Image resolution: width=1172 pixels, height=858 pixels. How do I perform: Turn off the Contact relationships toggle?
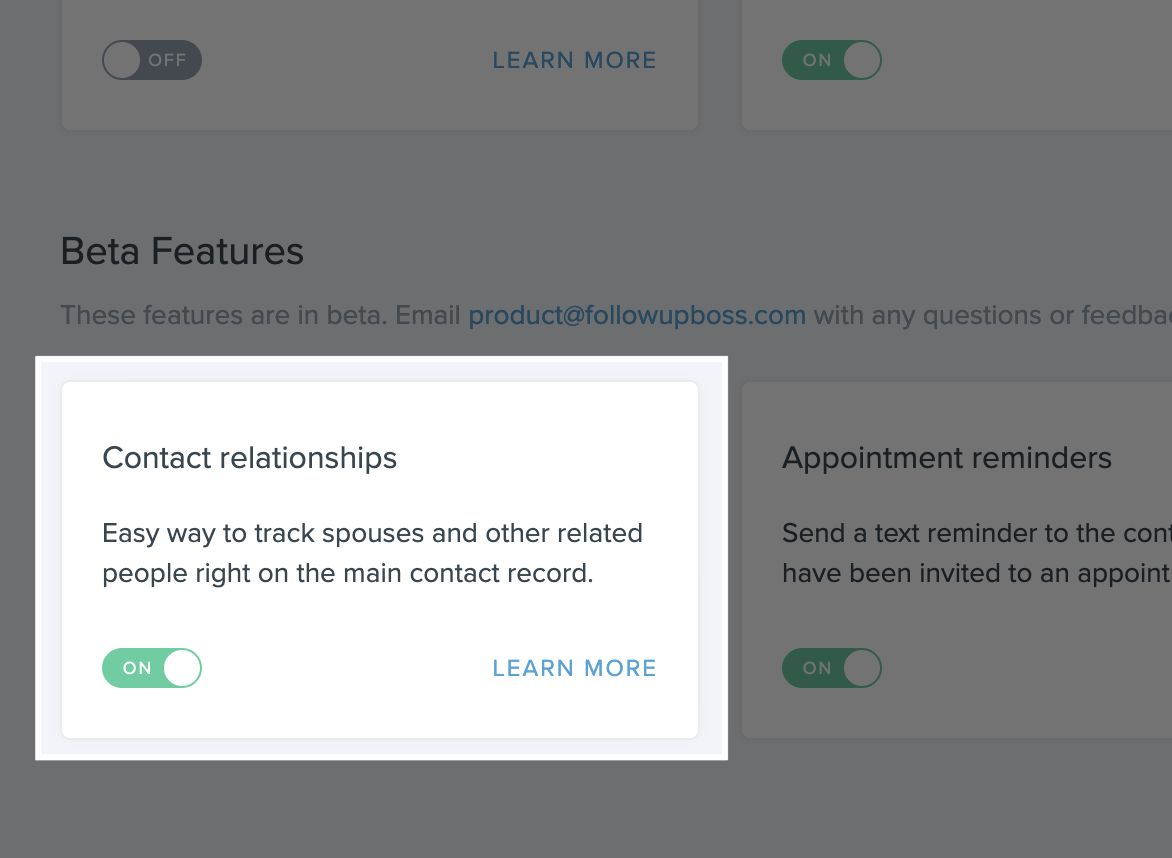click(x=152, y=668)
